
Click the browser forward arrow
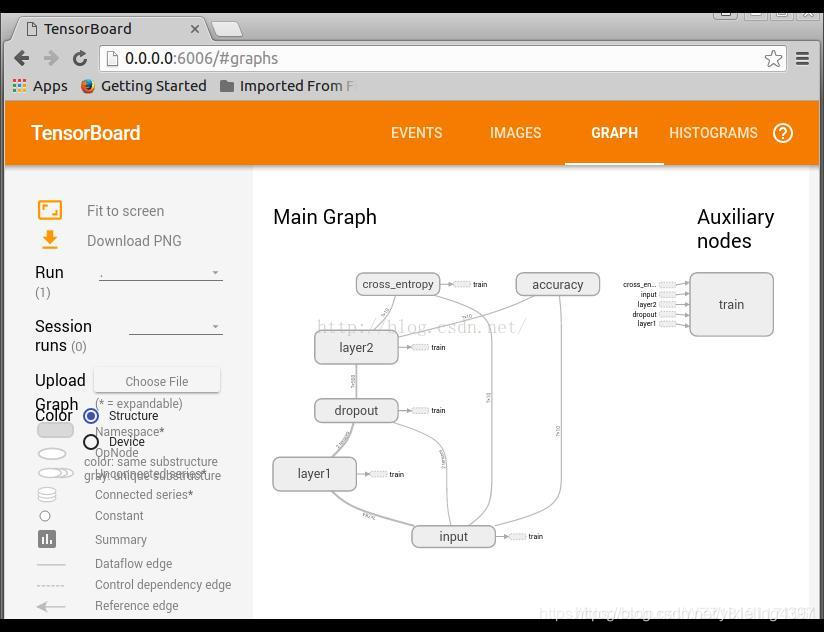pos(51,58)
